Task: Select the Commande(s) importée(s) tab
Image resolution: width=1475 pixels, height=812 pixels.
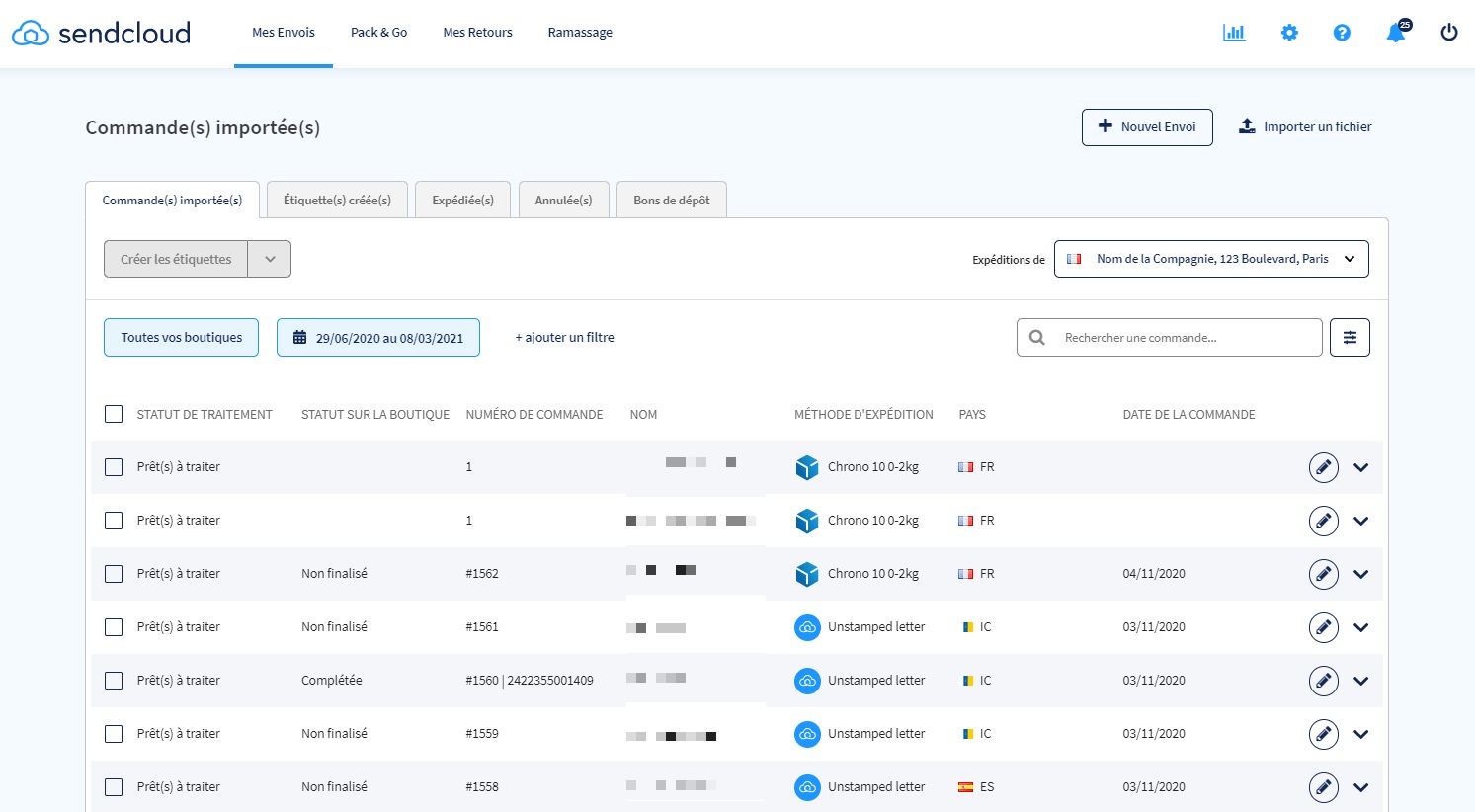Action: [172, 200]
